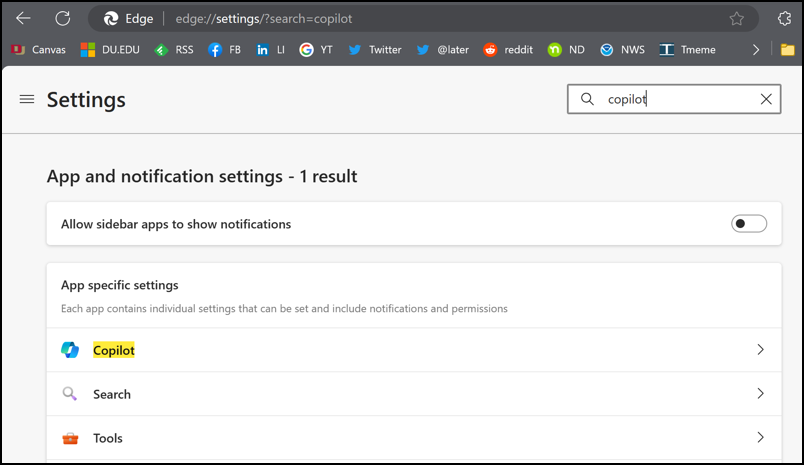The image size is (804, 465).
Task: Click 'App specific settings' heading
Action: (119, 285)
